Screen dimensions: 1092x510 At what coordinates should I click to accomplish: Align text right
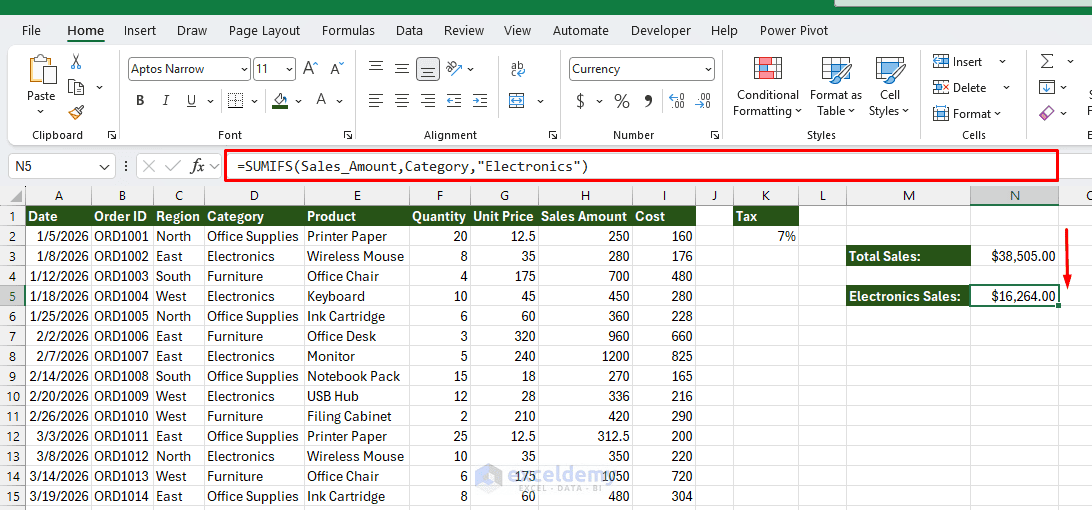pos(428,100)
